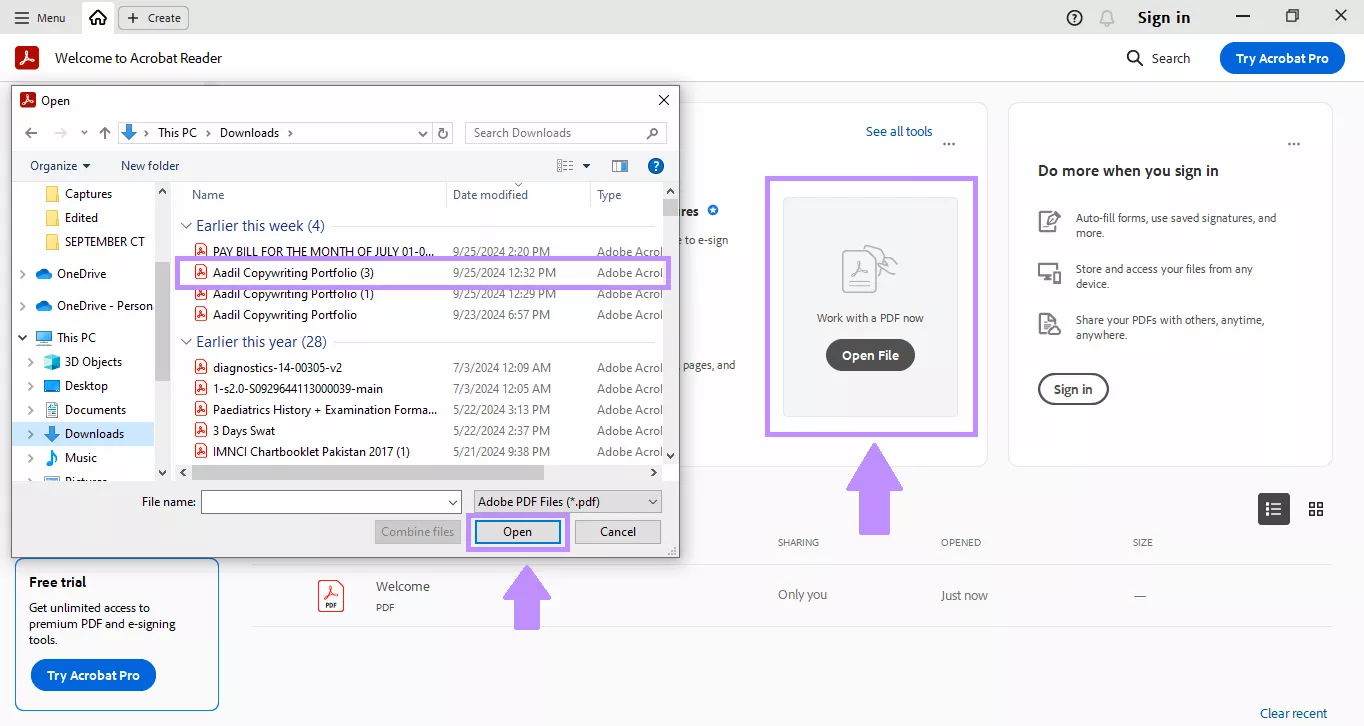The image size is (1364, 726).
Task: Refresh the Downloads folder listing
Action: pos(443,132)
